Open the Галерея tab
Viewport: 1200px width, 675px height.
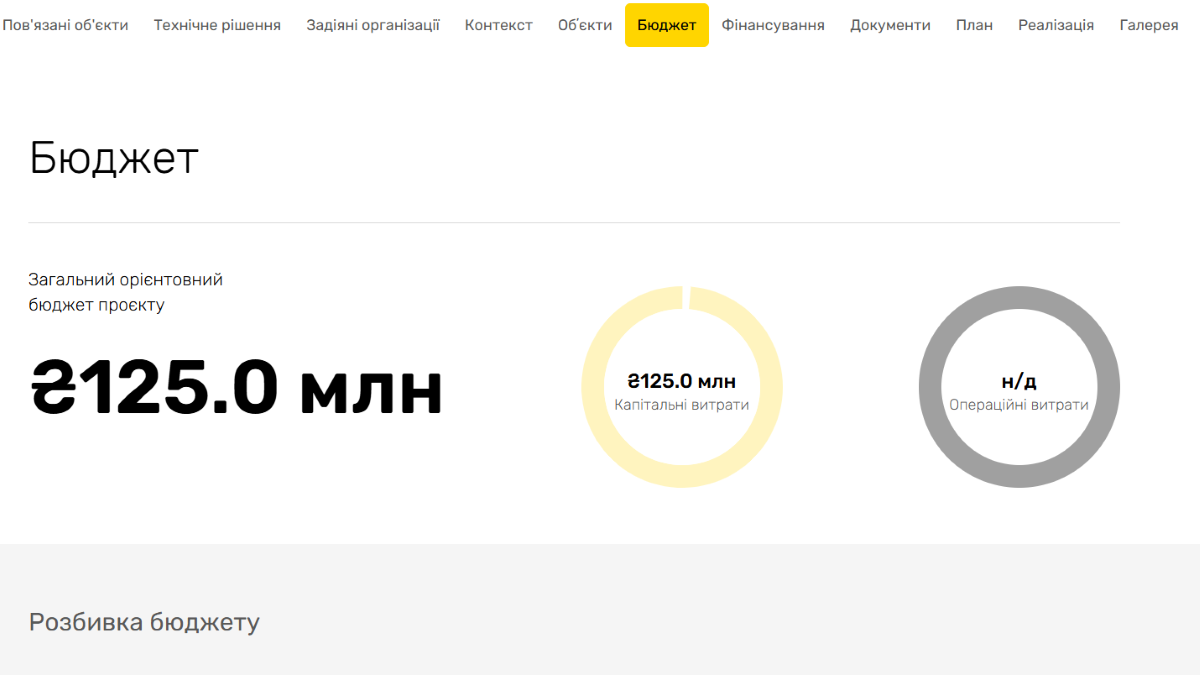click(1149, 25)
